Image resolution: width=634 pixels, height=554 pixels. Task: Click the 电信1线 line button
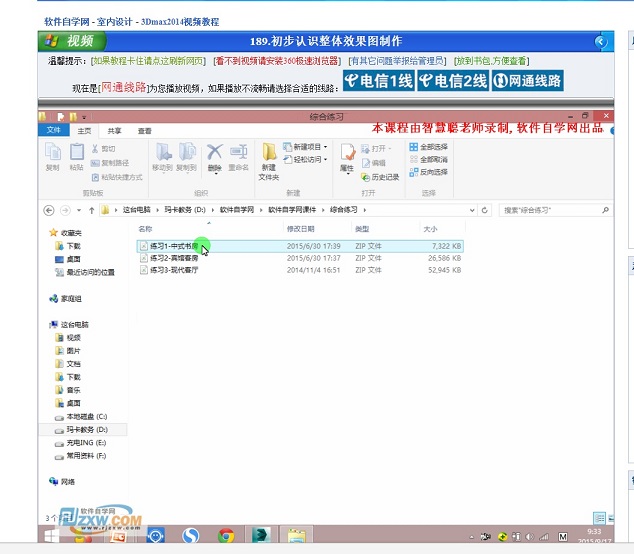378,80
